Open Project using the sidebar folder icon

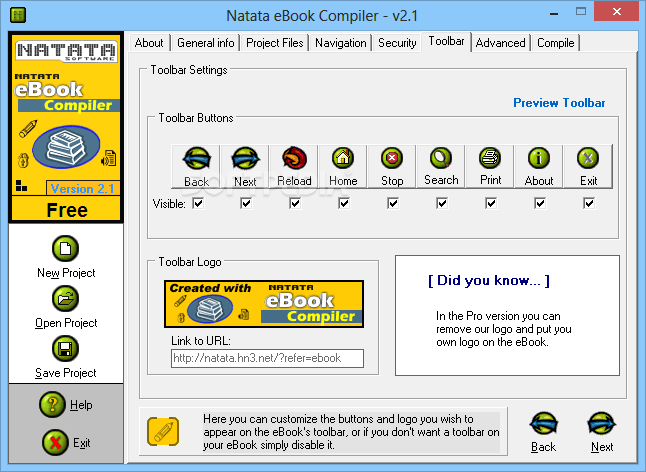66,299
